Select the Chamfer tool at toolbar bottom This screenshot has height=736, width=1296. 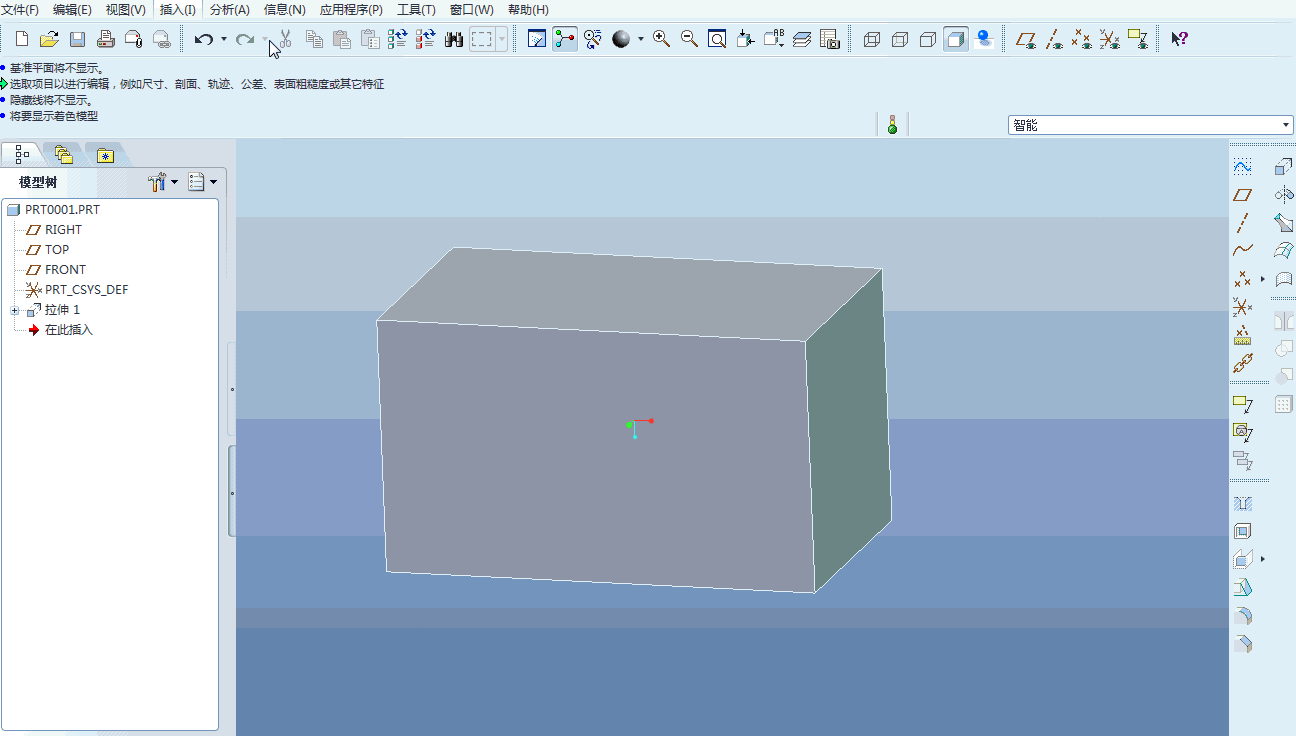1242,643
